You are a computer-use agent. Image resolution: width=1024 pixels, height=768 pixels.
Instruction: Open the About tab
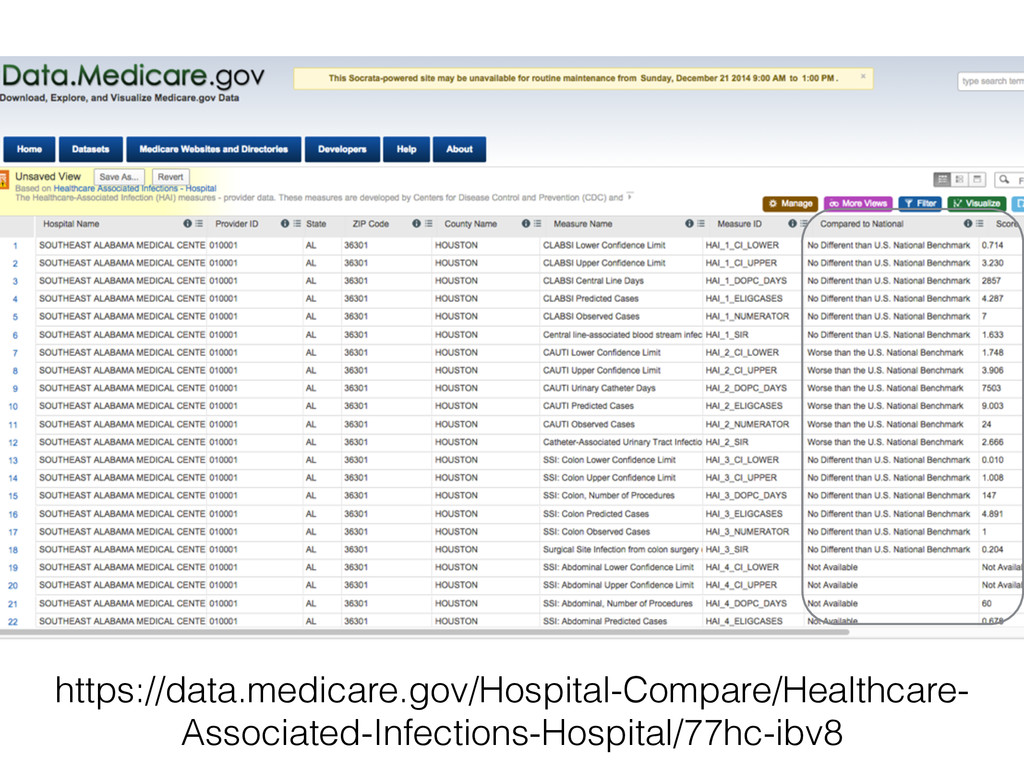pos(459,149)
